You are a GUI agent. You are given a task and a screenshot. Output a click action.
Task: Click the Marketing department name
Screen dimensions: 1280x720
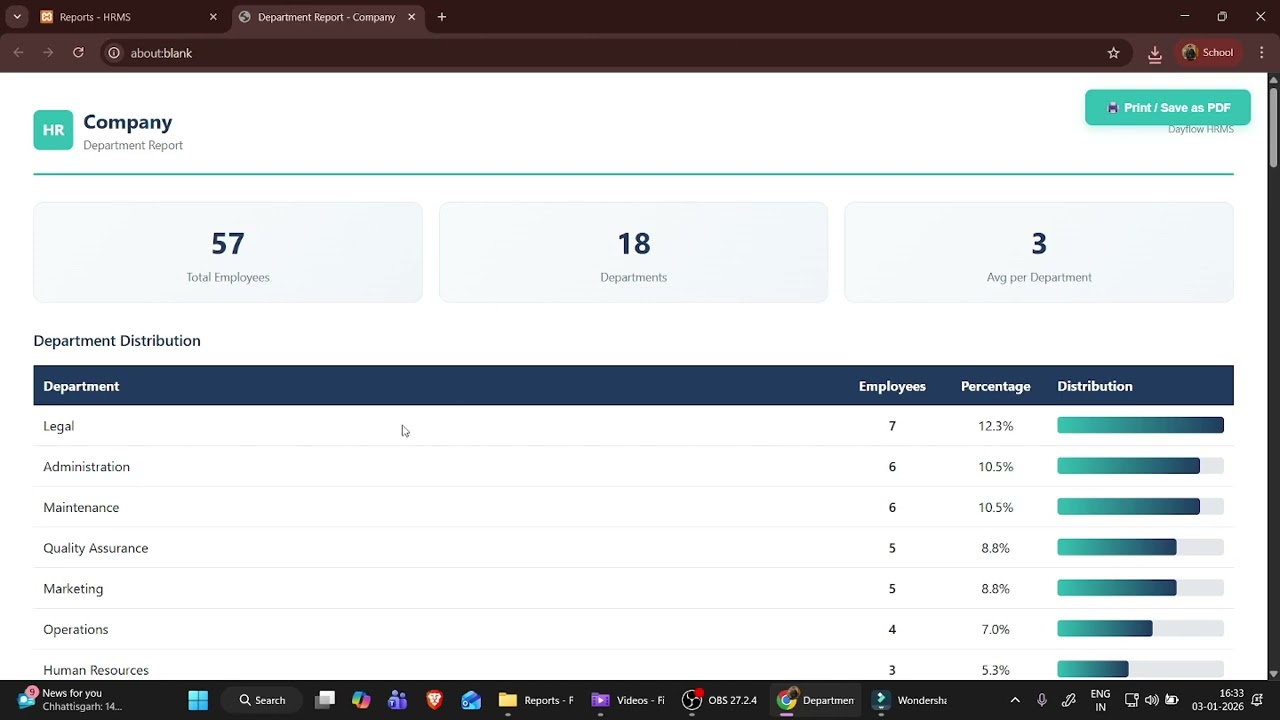pyautogui.click(x=73, y=589)
